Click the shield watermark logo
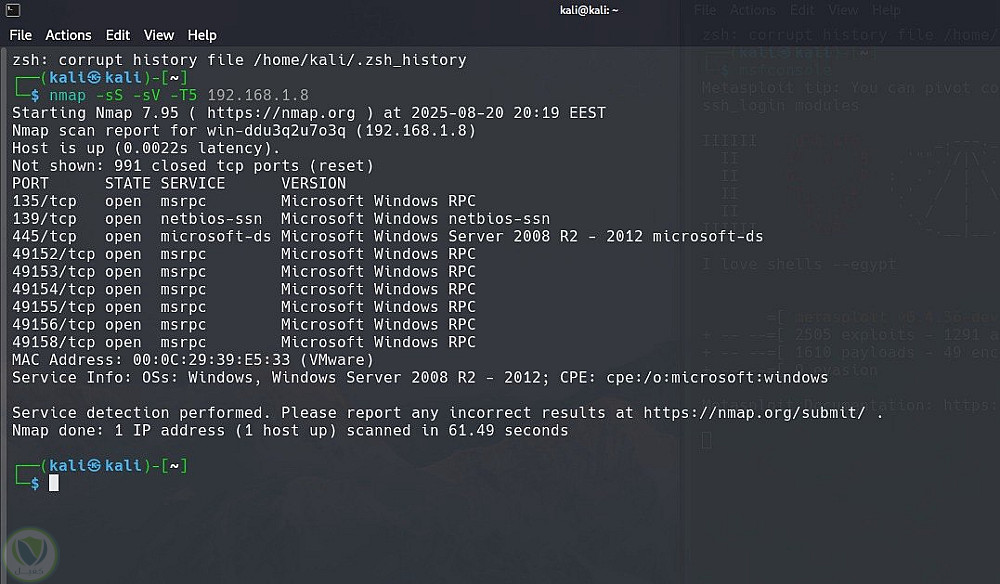Screen dimensions: 1000x584 pos(31,553)
